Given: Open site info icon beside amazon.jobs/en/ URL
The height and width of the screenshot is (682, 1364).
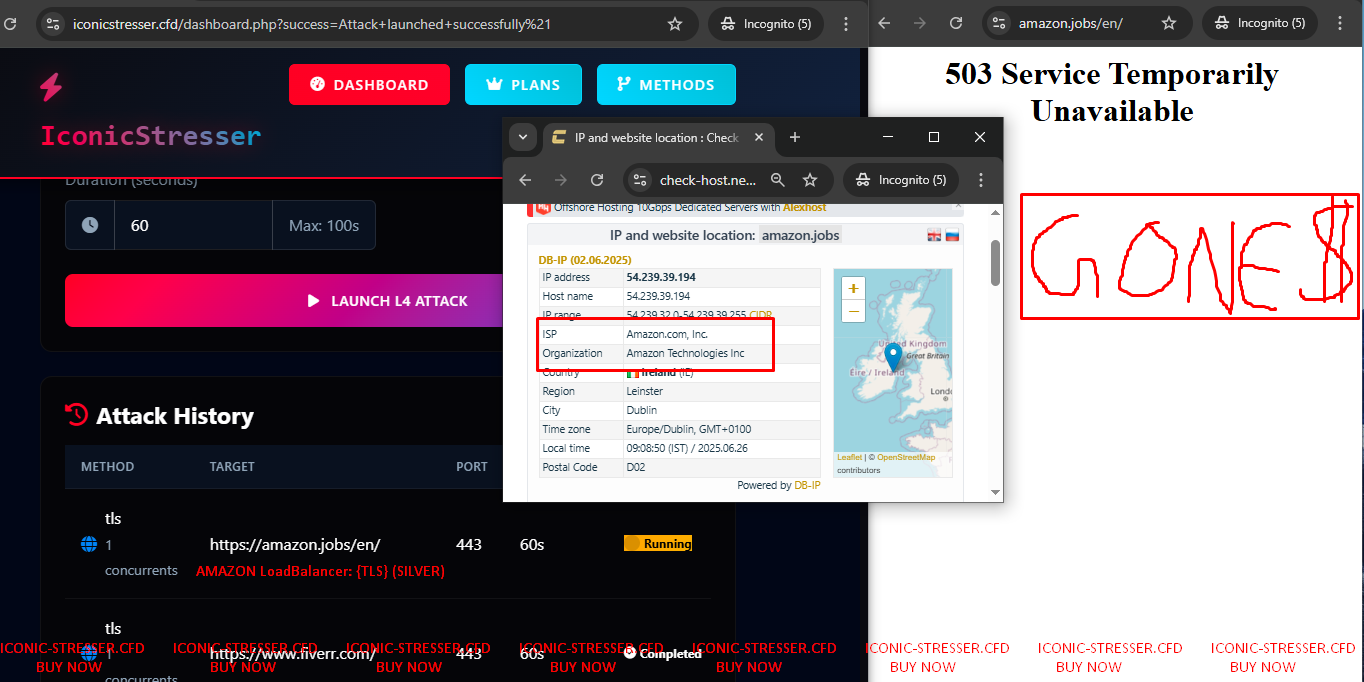Looking at the screenshot, I should tap(999, 23).
